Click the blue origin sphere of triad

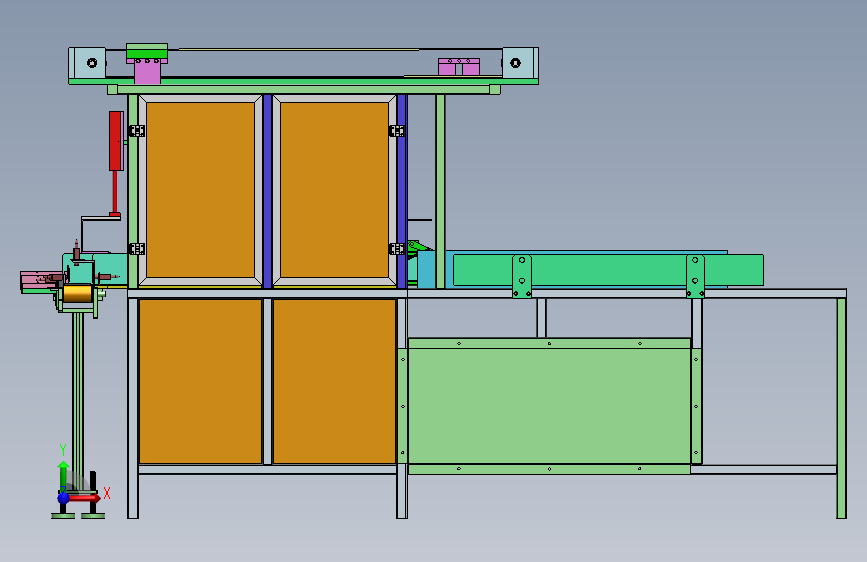(64, 498)
